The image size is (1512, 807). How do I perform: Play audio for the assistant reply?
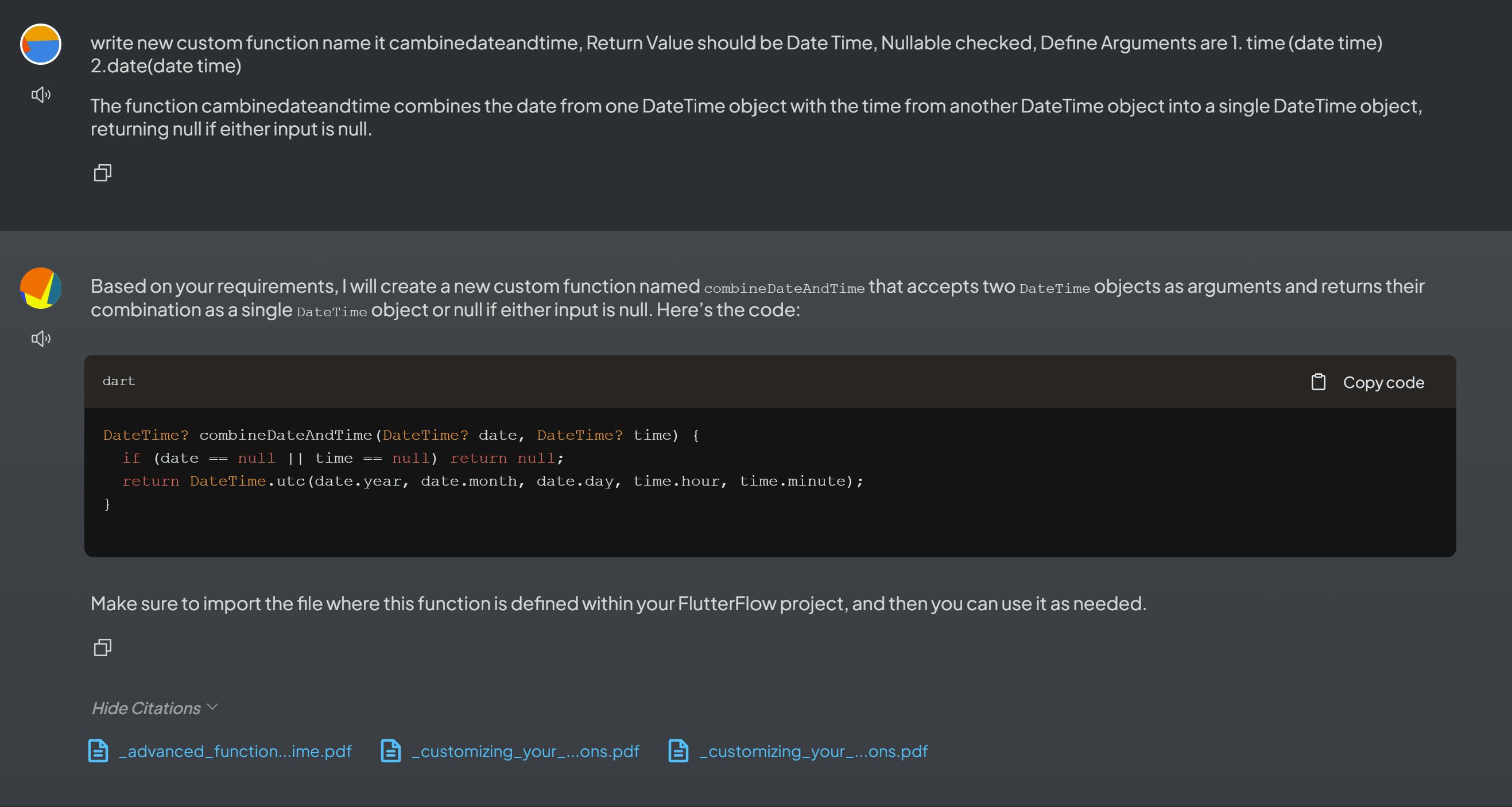(41, 339)
